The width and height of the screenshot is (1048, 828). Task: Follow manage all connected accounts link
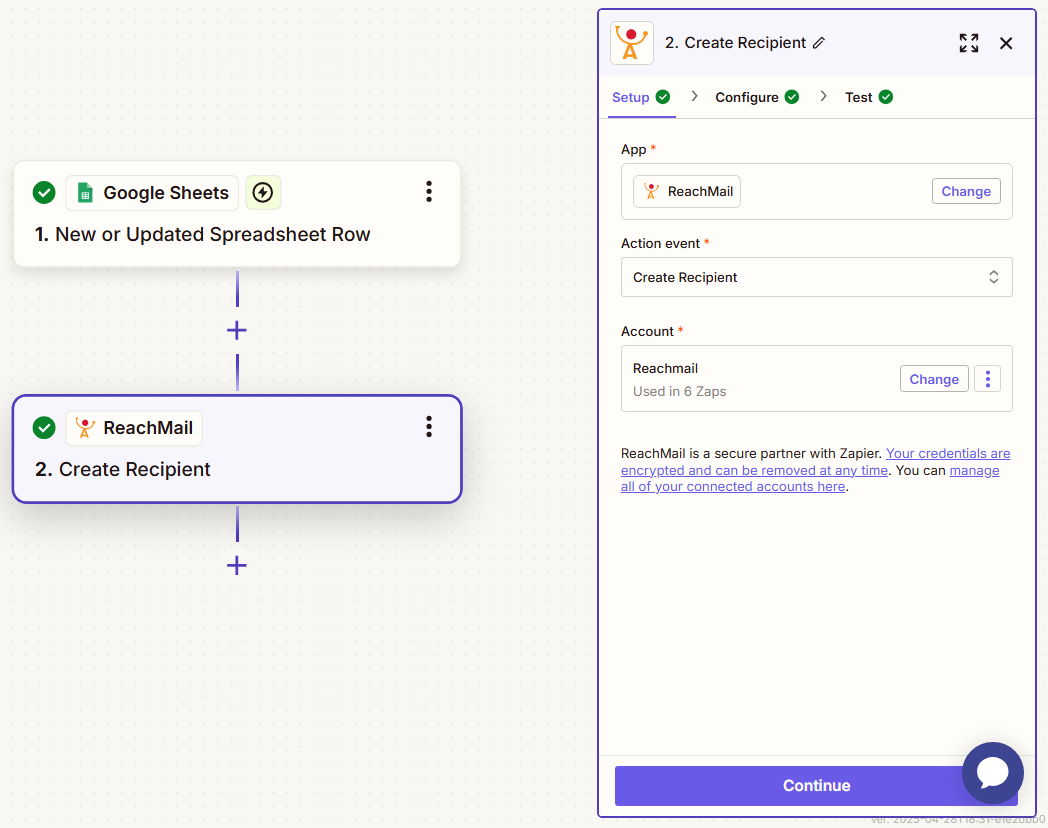click(x=810, y=478)
